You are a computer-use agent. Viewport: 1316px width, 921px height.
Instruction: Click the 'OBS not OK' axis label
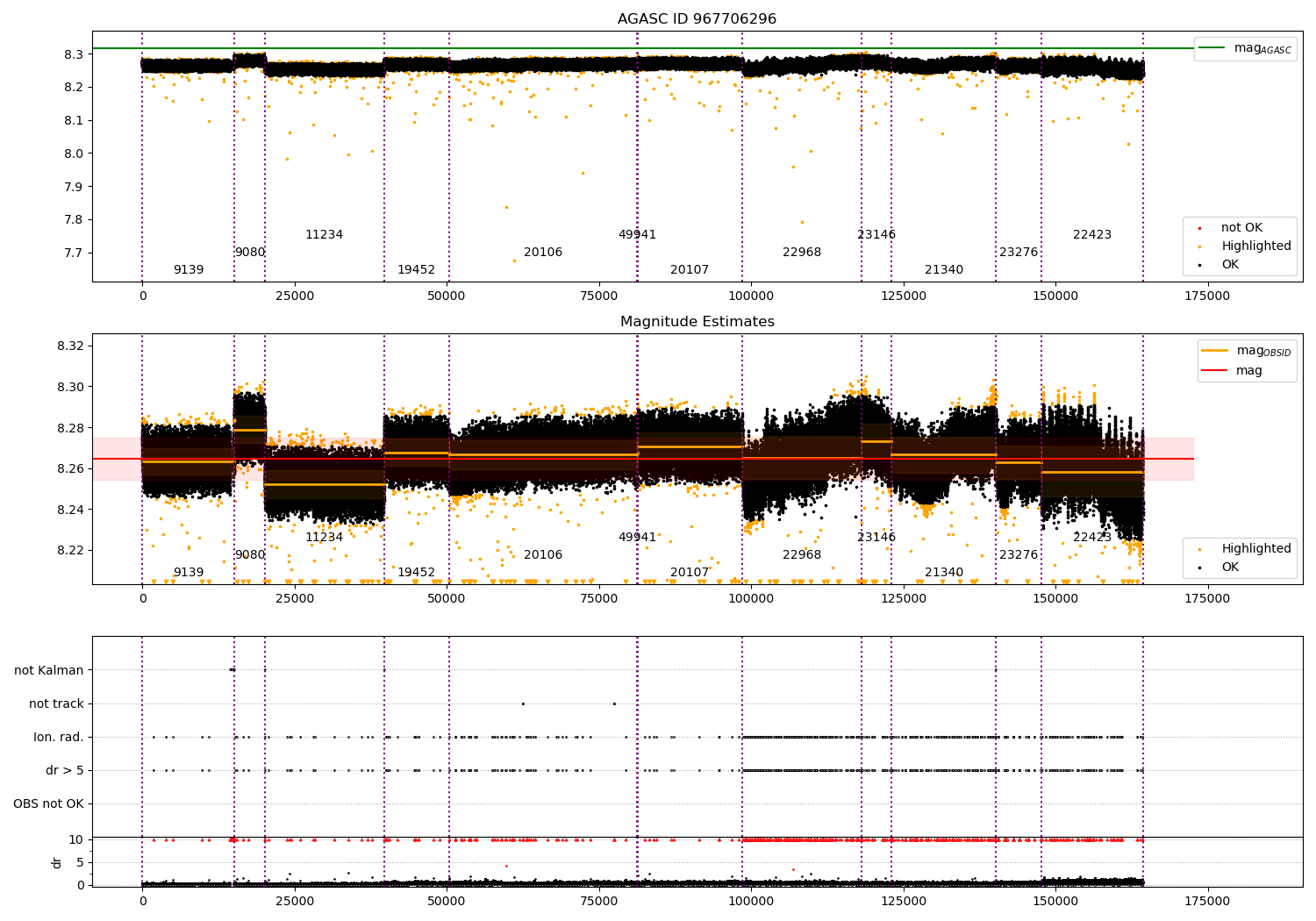tap(49, 803)
